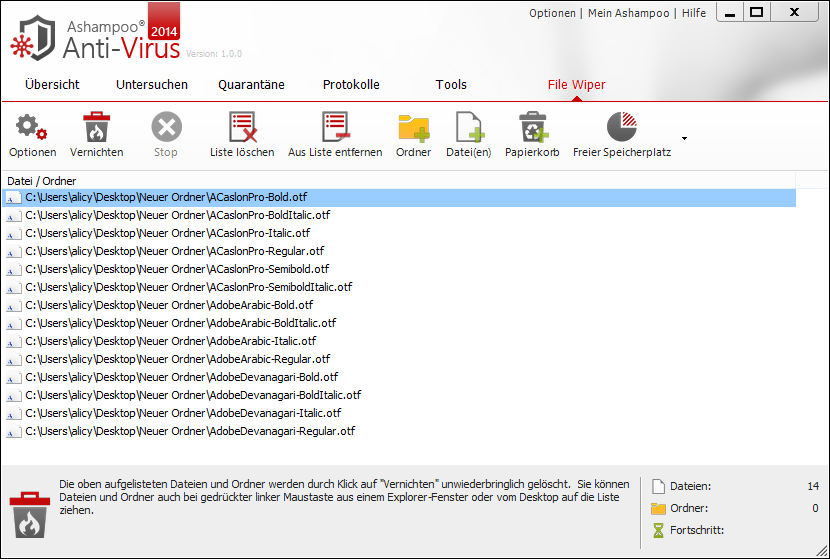The width and height of the screenshot is (830, 559).
Task: Open the Tools tab
Action: (x=451, y=85)
